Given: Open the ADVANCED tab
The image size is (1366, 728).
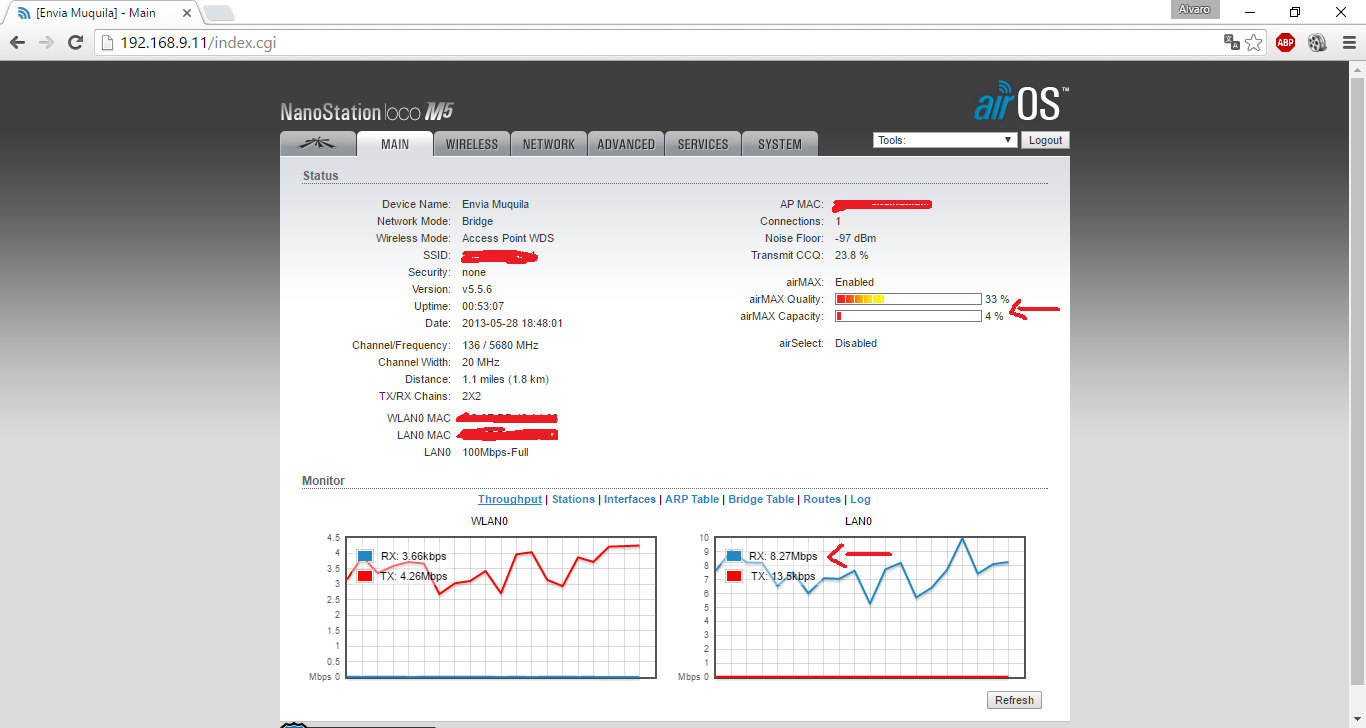Looking at the screenshot, I should (626, 144).
